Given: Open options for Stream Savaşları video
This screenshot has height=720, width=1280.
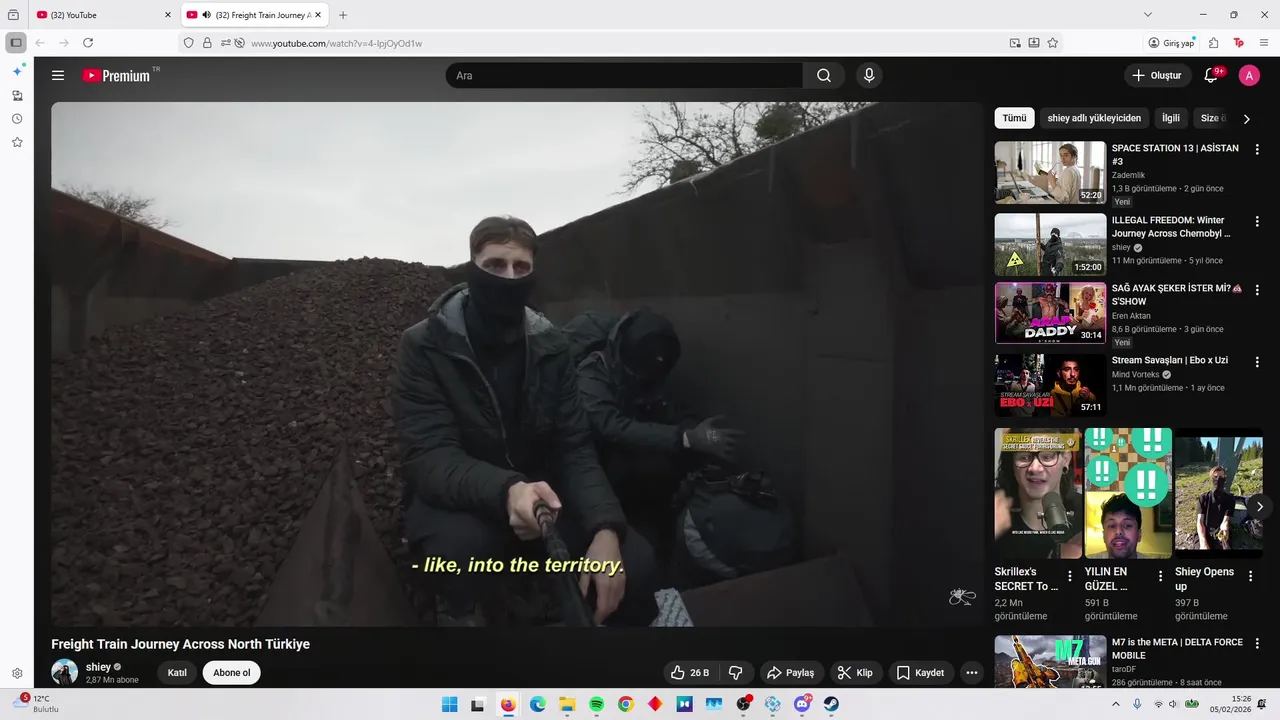Looking at the screenshot, I should coord(1257,362).
